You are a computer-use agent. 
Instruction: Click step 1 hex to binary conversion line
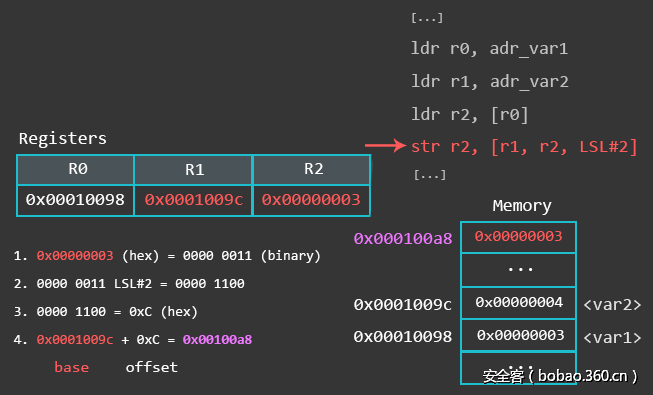coord(167,255)
